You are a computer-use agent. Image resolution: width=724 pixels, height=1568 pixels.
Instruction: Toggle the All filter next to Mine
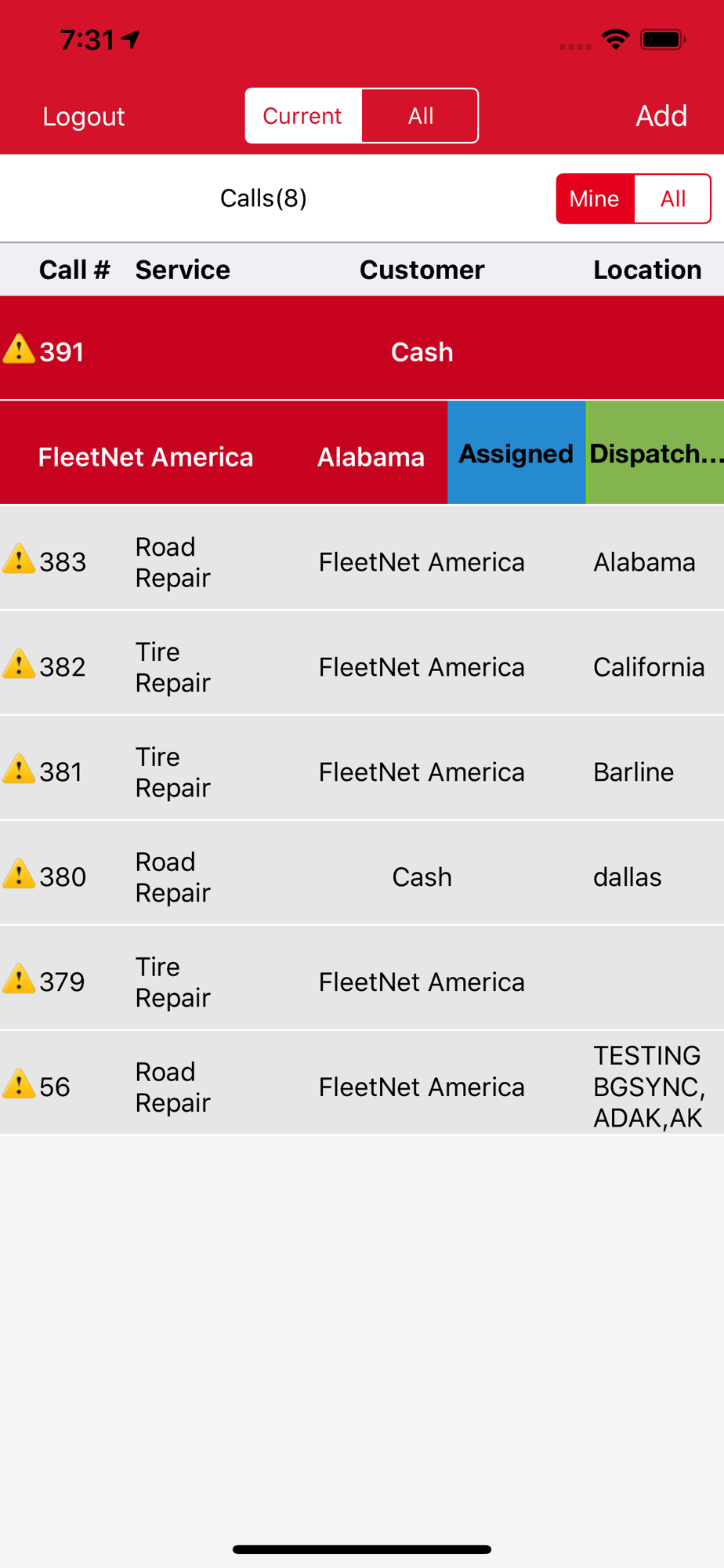click(673, 198)
